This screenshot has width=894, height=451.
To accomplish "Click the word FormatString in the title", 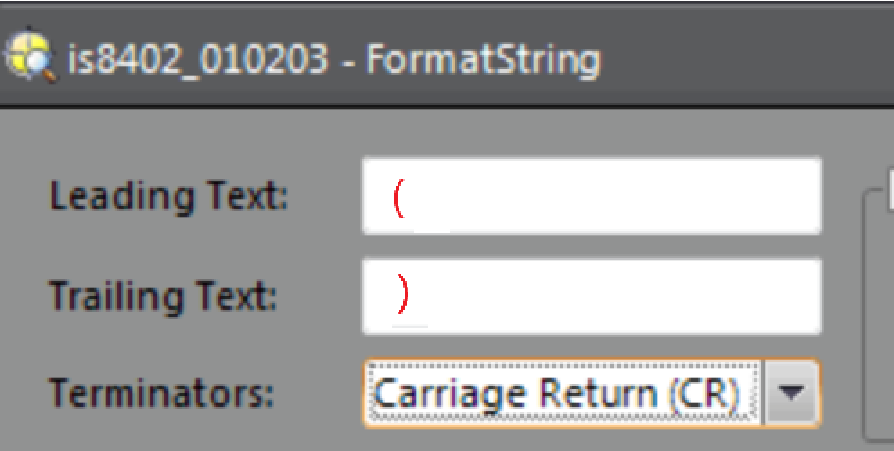I will (483, 59).
